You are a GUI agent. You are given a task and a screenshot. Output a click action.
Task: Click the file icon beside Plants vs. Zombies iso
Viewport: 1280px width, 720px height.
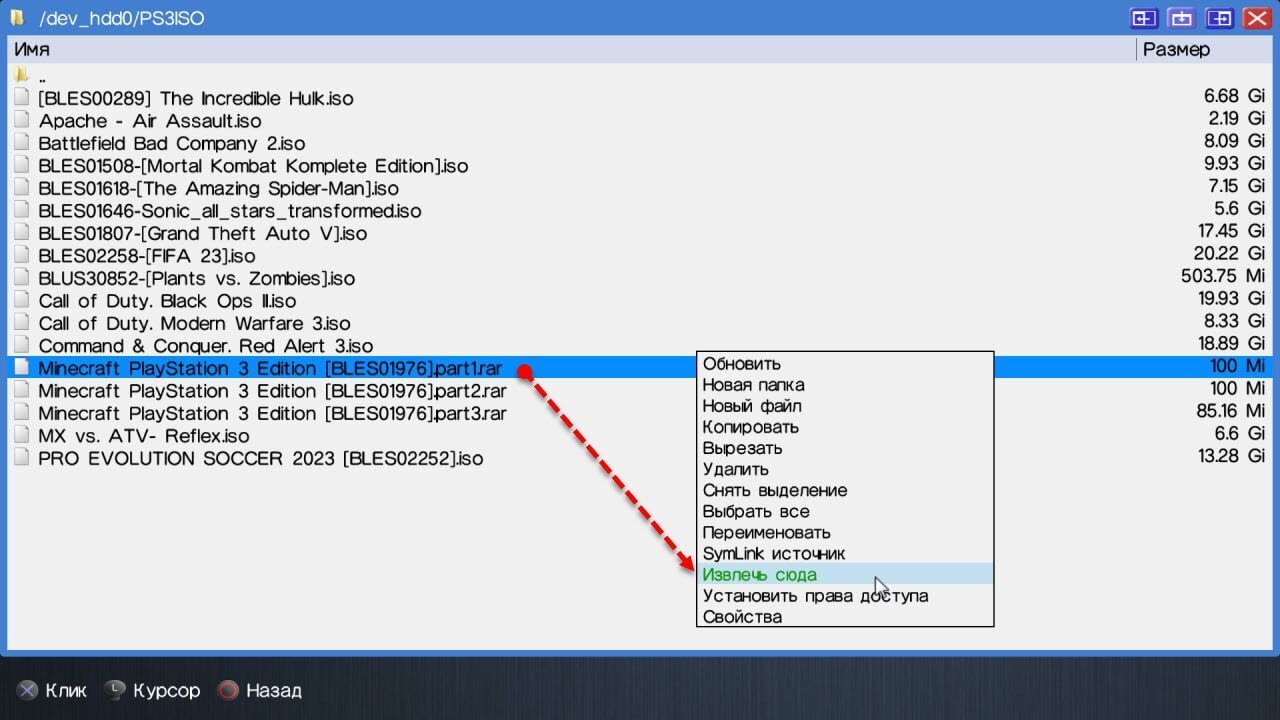22,278
